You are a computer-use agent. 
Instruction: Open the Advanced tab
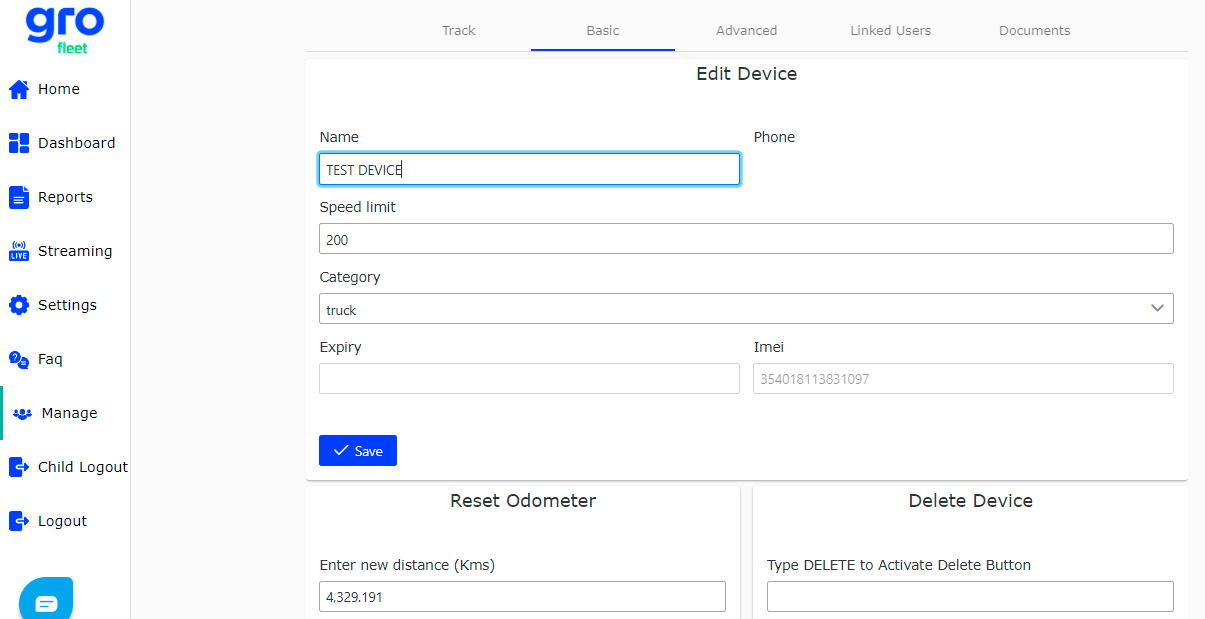(746, 31)
